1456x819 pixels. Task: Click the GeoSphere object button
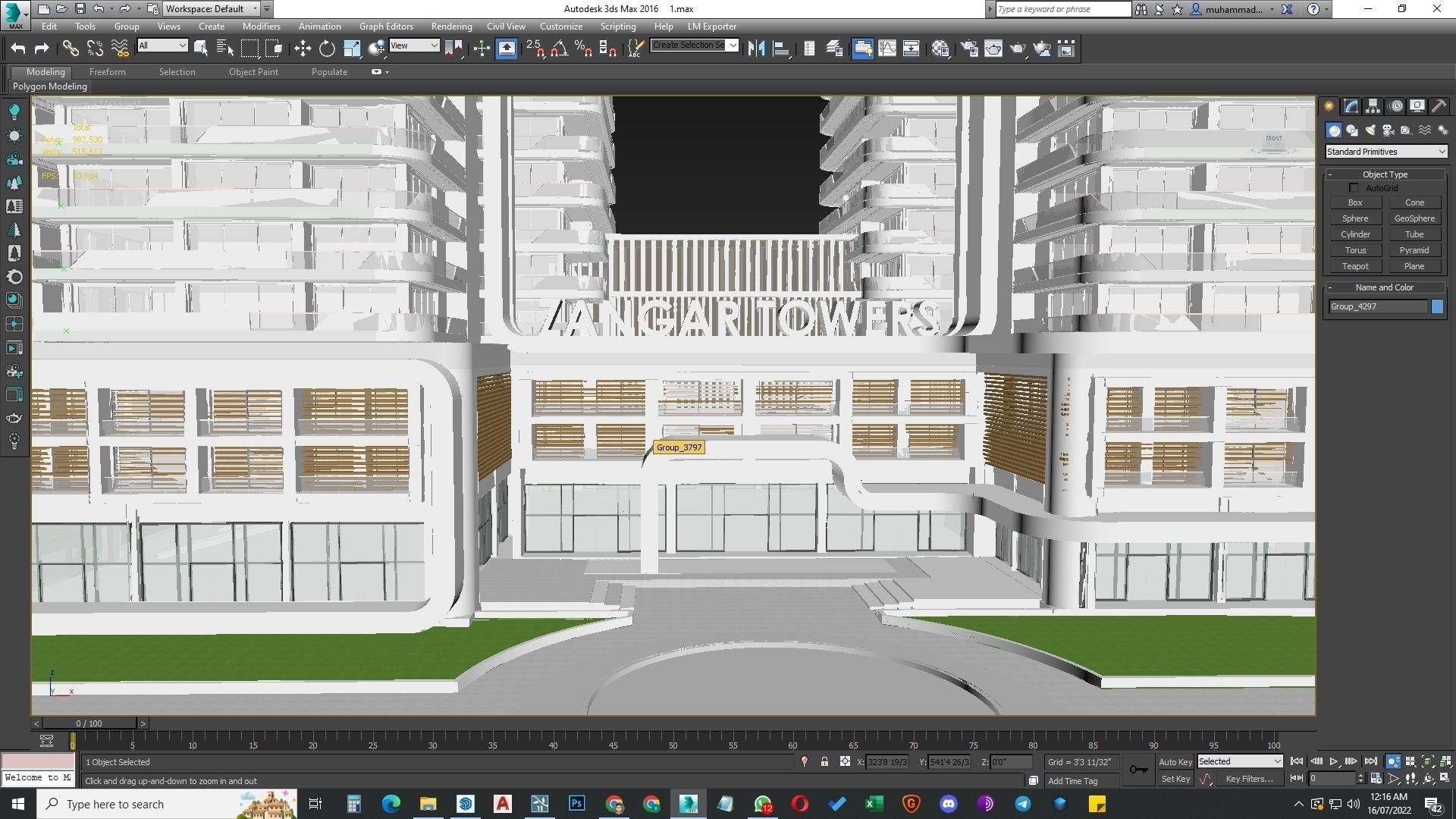point(1414,218)
